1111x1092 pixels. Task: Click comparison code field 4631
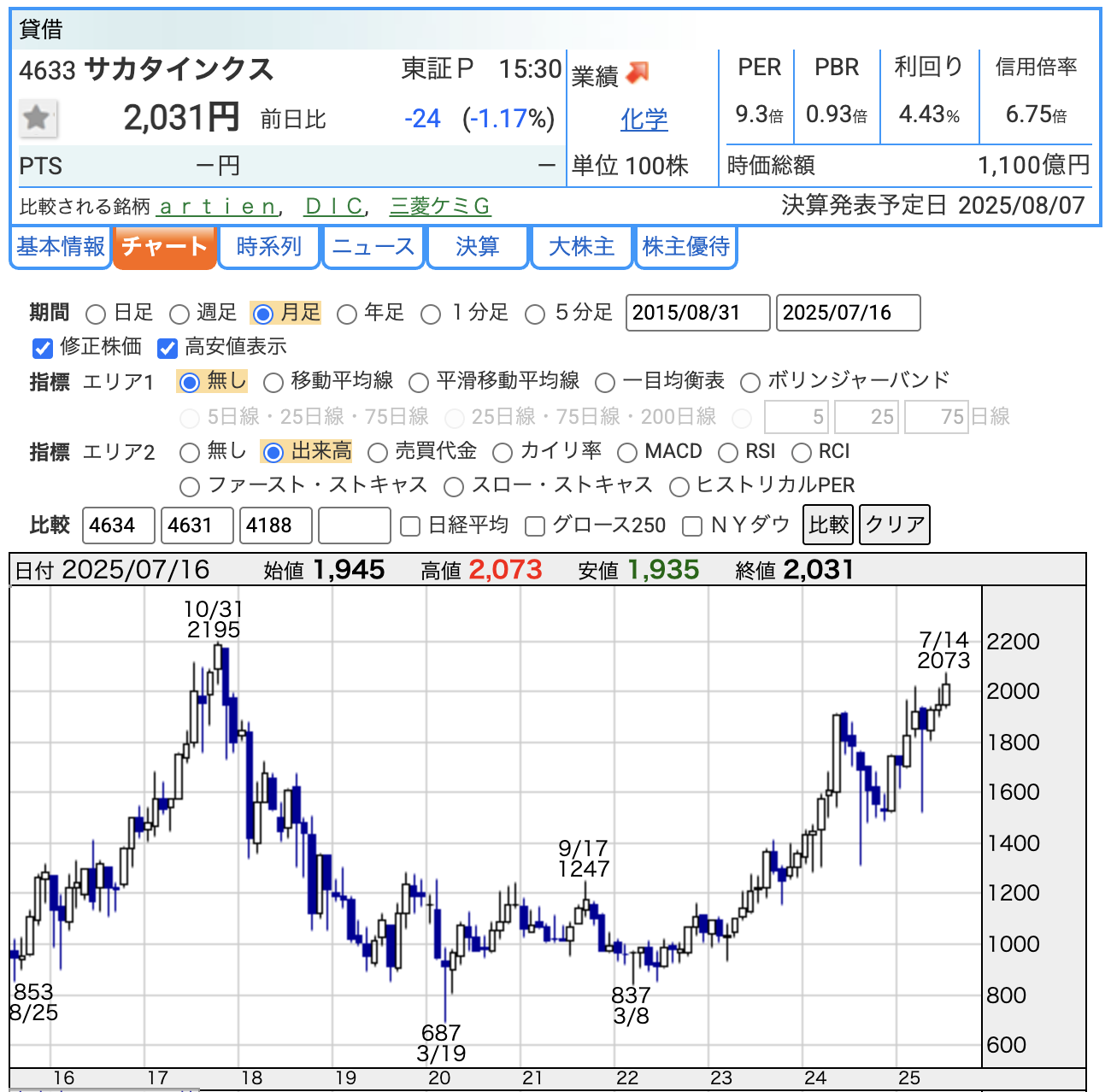[197, 525]
